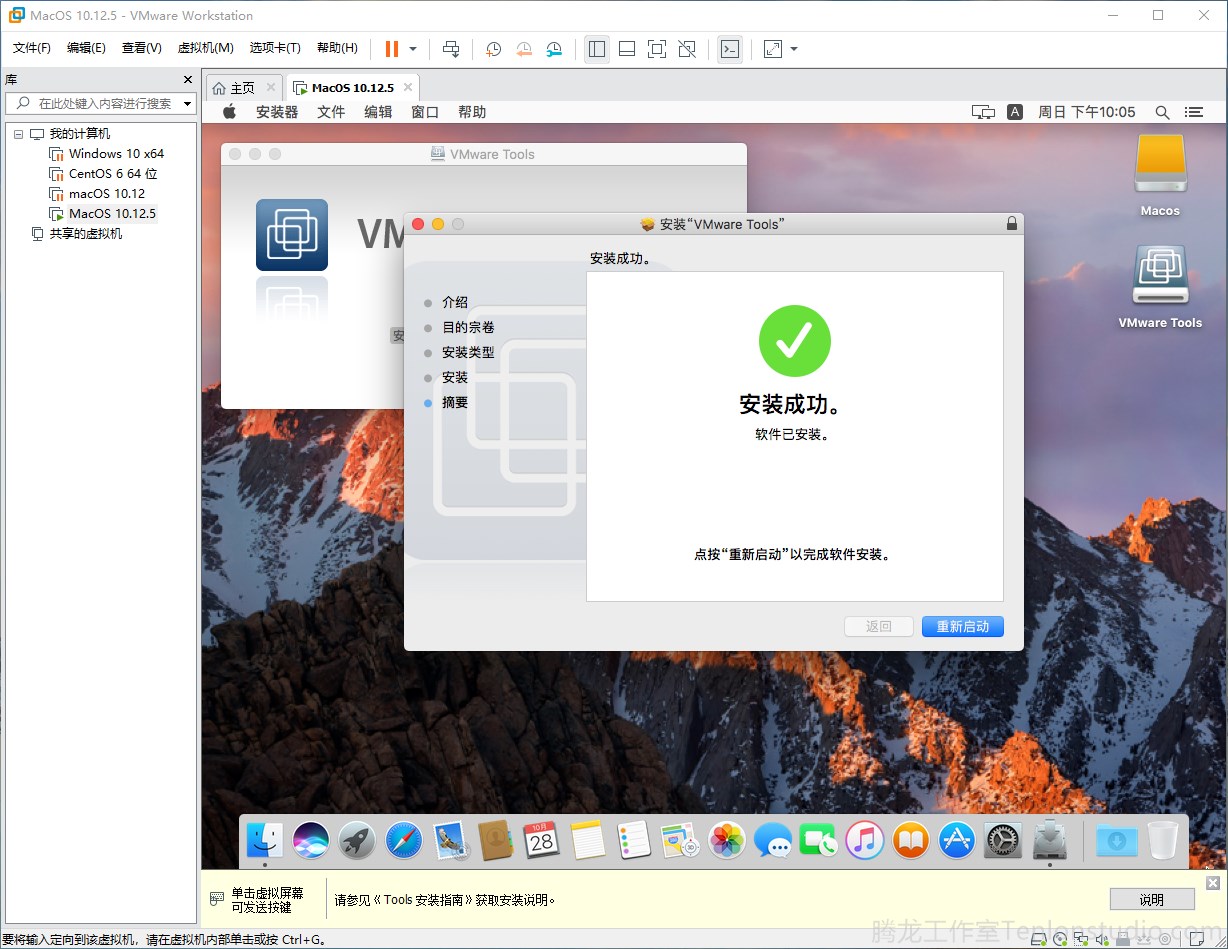Open the Notification Center icon
The image size is (1228, 949).
pyautogui.click(x=1193, y=112)
